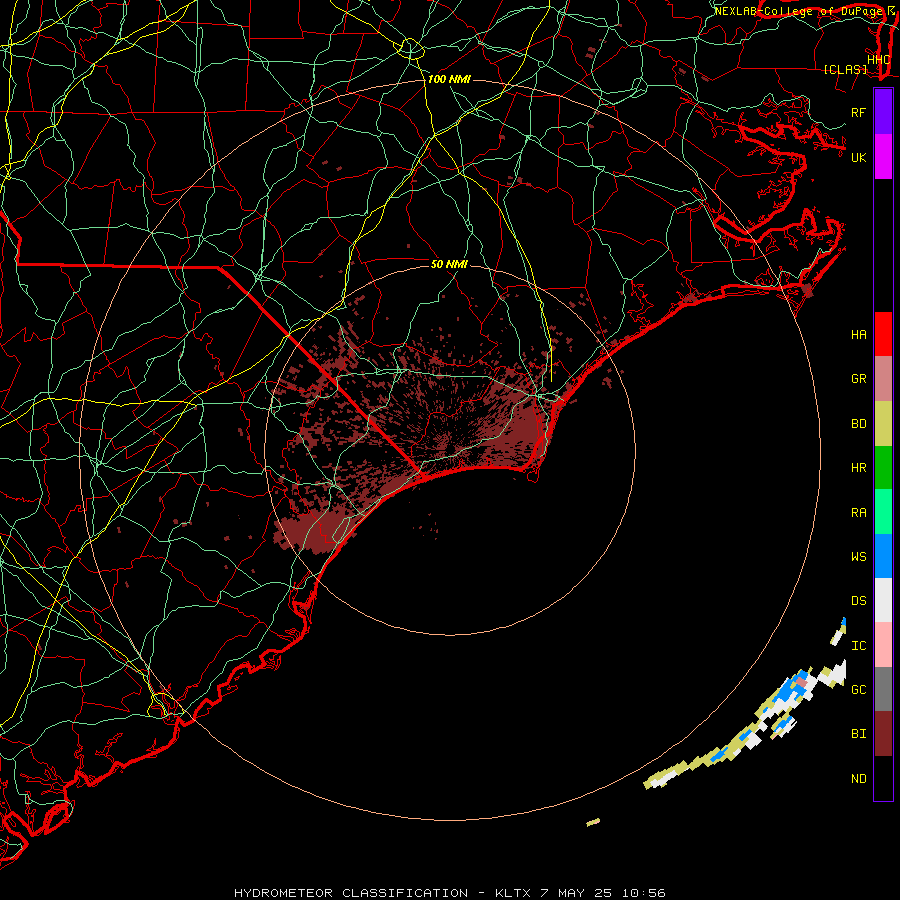
Task: Click the WS legend label
Action: (858, 556)
